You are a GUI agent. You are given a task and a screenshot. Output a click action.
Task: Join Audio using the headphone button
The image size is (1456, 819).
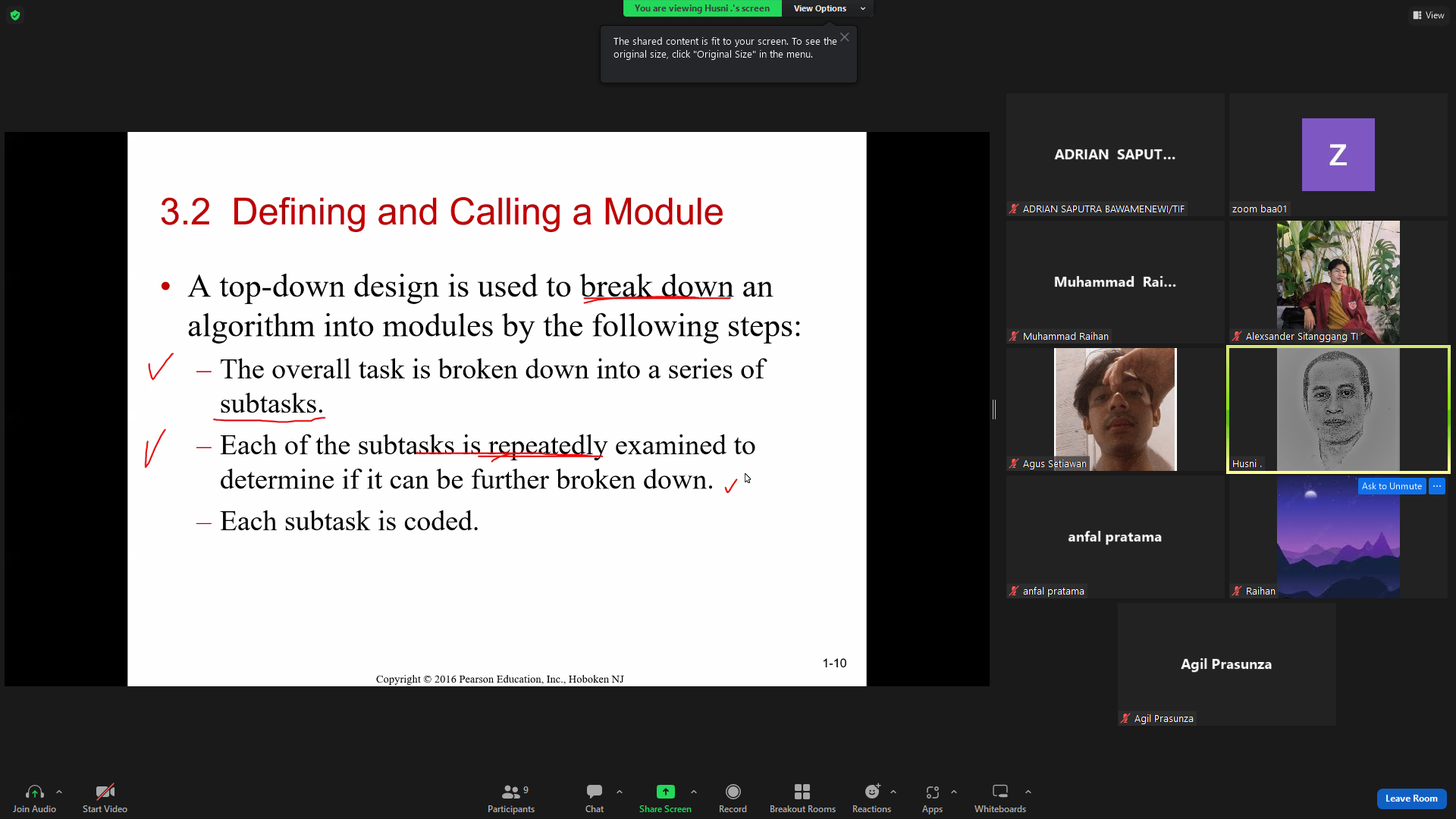[34, 799]
